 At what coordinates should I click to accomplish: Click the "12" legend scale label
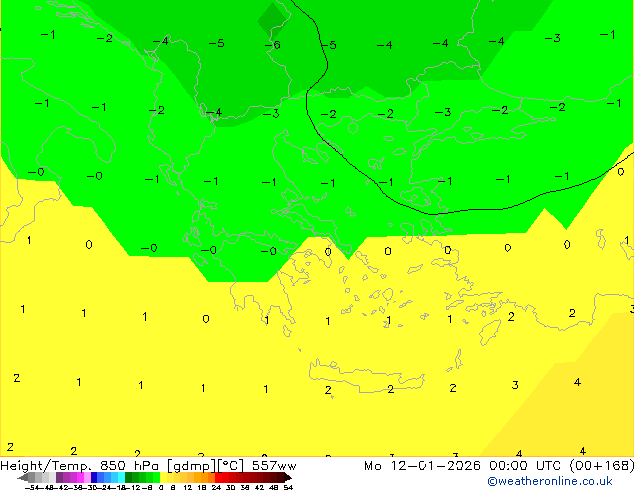(188, 487)
